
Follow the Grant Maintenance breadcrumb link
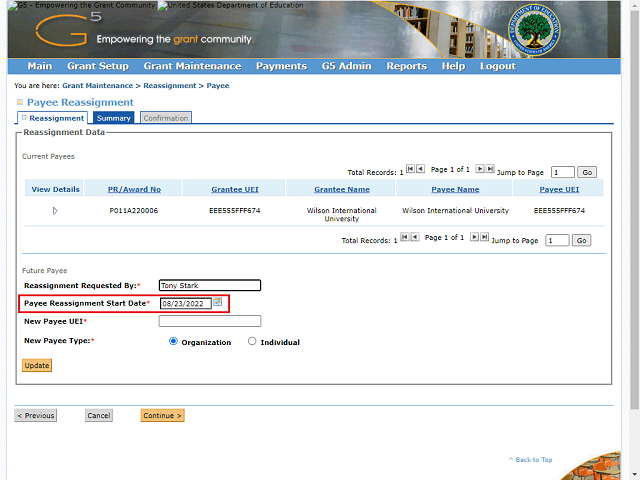click(98, 86)
